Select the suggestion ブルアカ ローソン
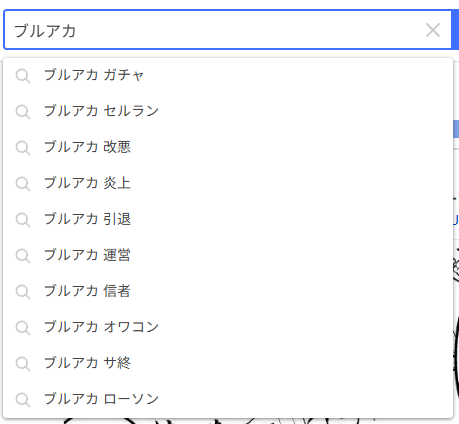The width and height of the screenshot is (459, 424). pyautogui.click(x=228, y=399)
